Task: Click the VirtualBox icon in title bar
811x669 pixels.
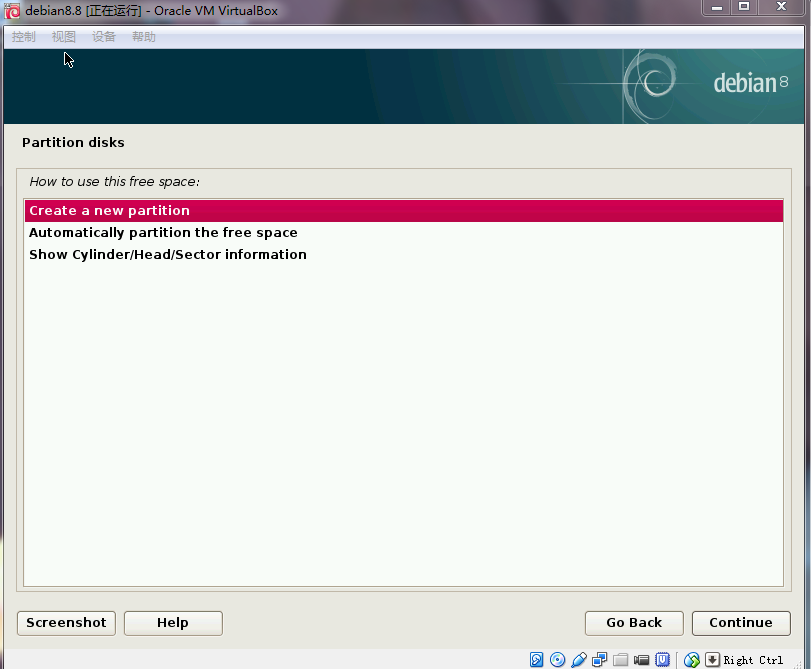Action: click(x=12, y=11)
